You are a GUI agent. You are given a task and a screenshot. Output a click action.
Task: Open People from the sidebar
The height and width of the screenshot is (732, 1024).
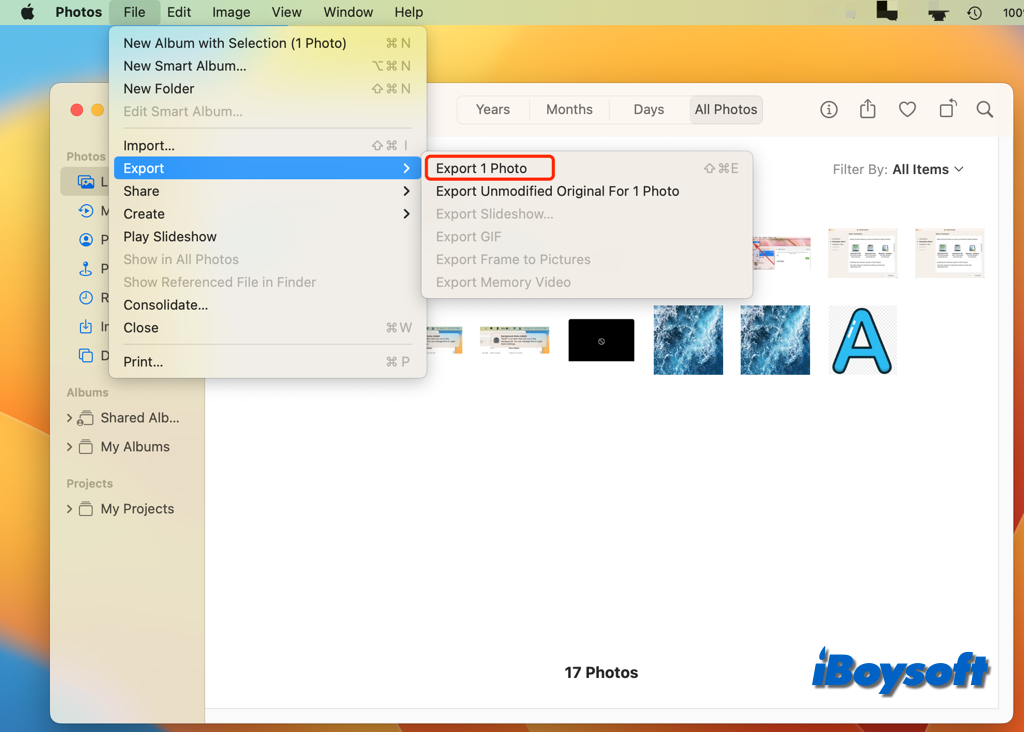point(88,239)
